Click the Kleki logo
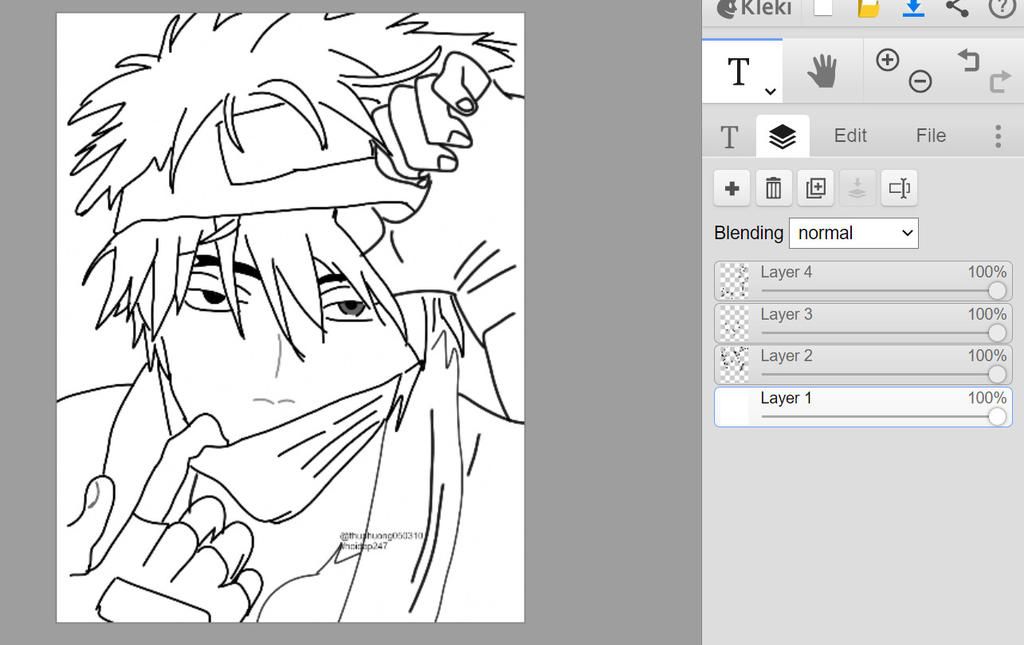 (x=754, y=8)
